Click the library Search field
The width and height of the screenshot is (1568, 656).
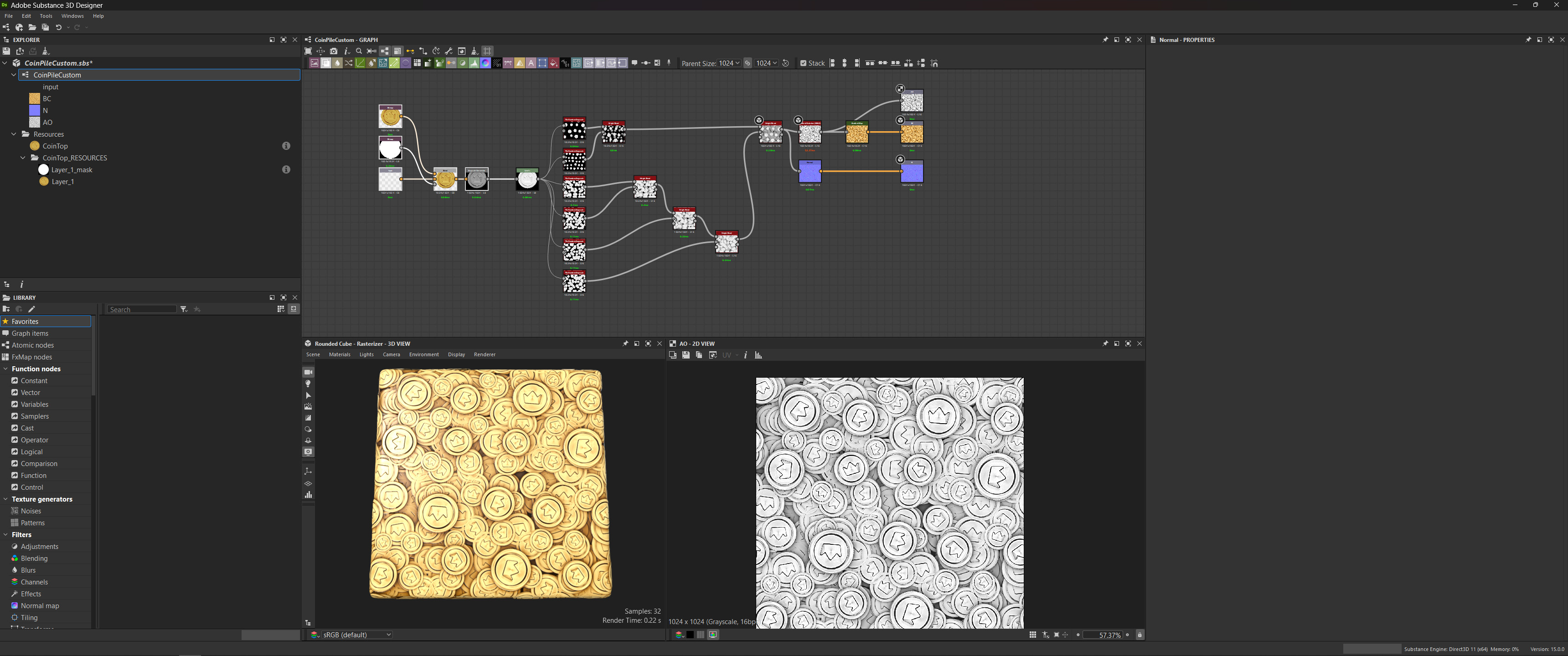(x=142, y=309)
